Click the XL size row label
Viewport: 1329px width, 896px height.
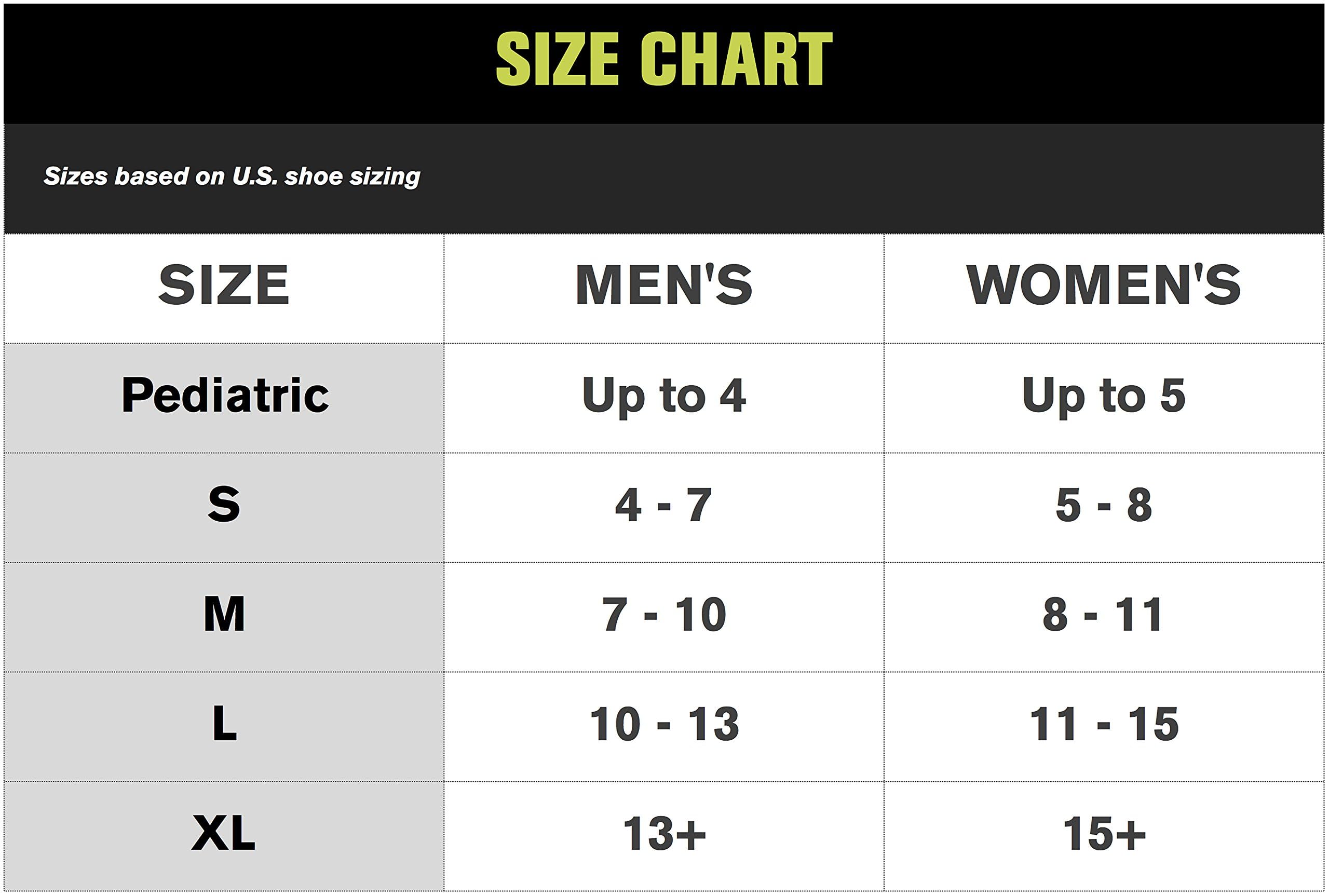(x=224, y=834)
